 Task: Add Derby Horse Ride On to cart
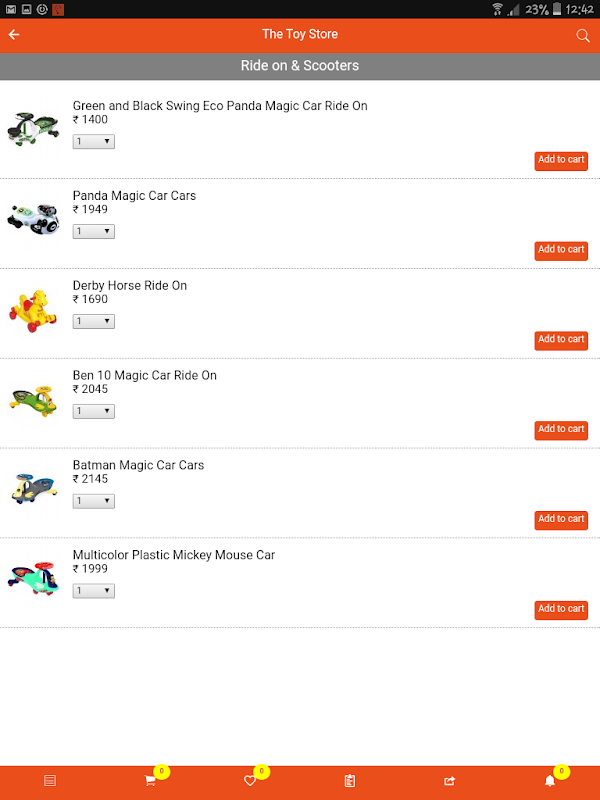click(561, 340)
